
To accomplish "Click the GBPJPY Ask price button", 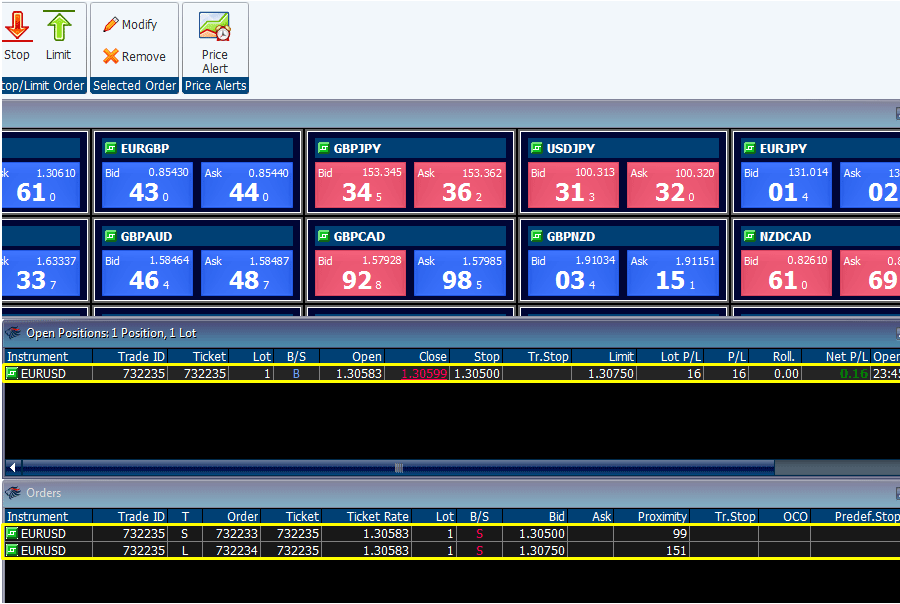I will [459, 185].
